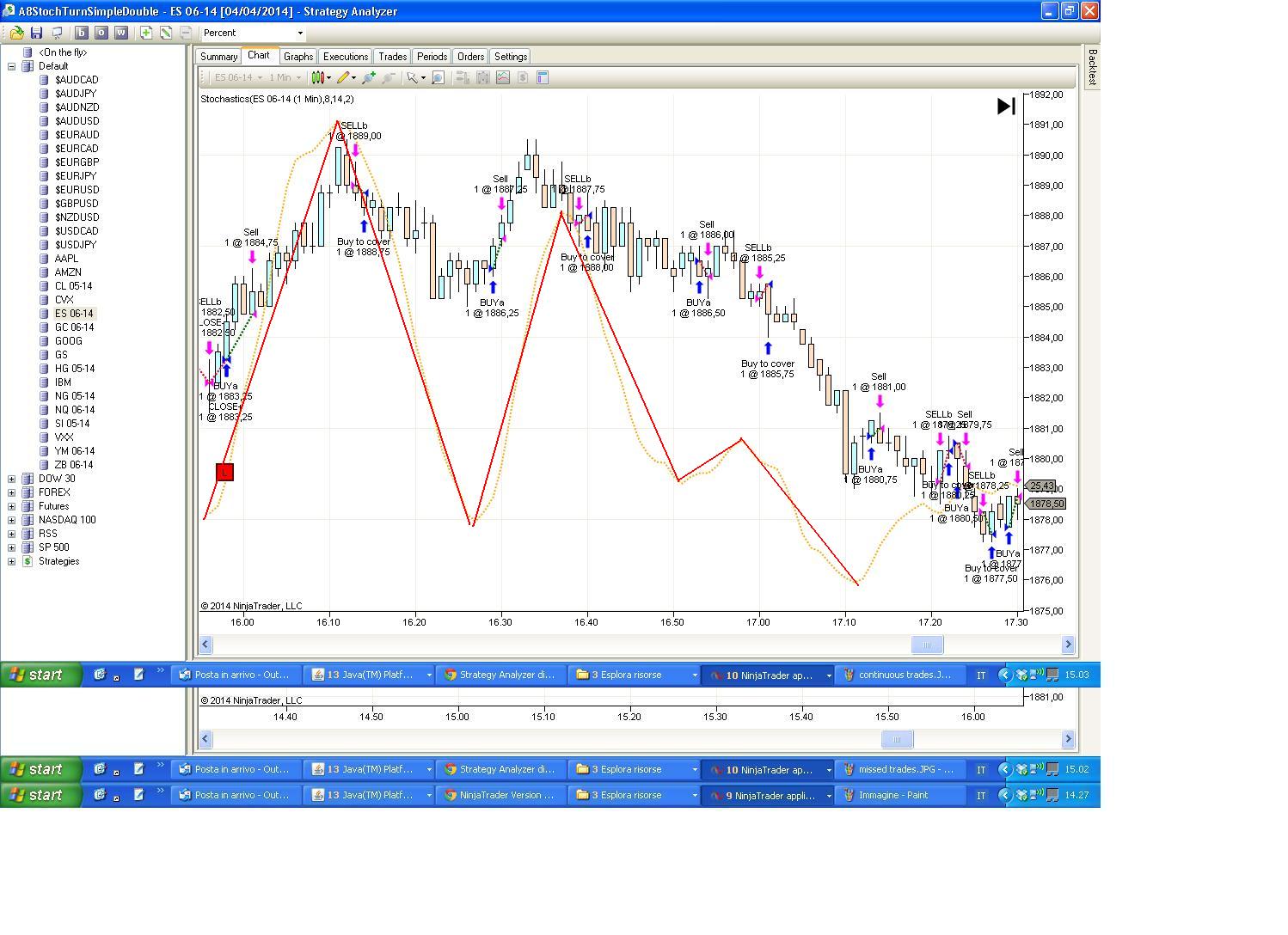This screenshot has height=935, width=1288.
Task: Open the cursor pointer type selector
Action: (x=416, y=77)
